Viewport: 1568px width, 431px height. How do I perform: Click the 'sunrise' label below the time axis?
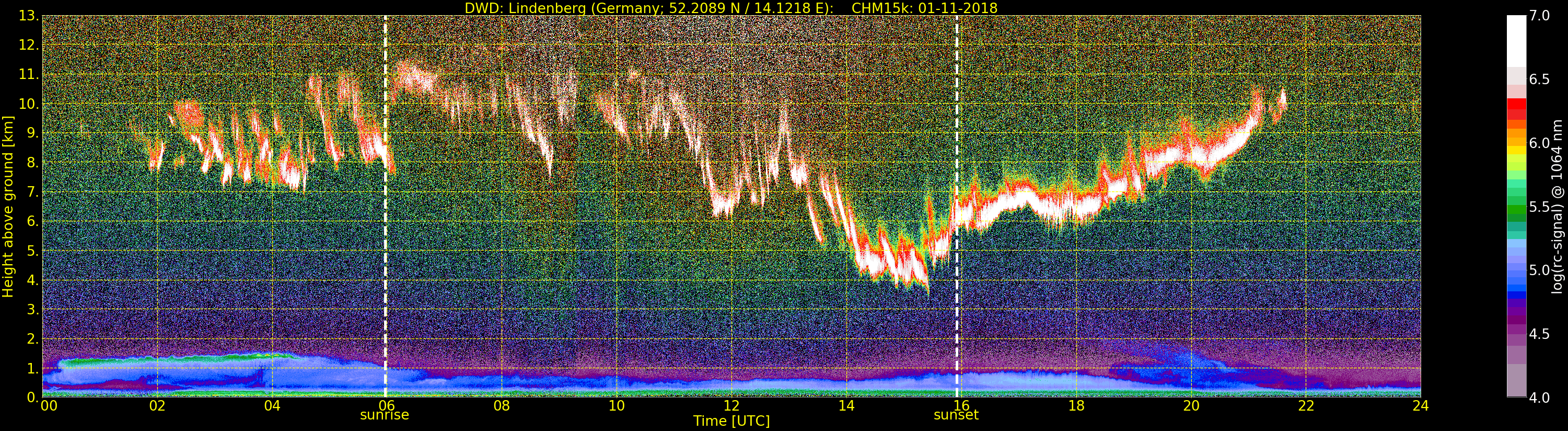pyautogui.click(x=385, y=415)
